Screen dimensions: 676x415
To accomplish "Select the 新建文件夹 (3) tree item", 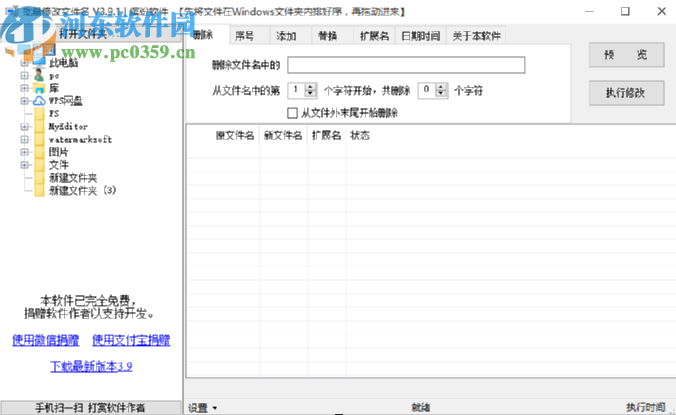I will point(82,190).
